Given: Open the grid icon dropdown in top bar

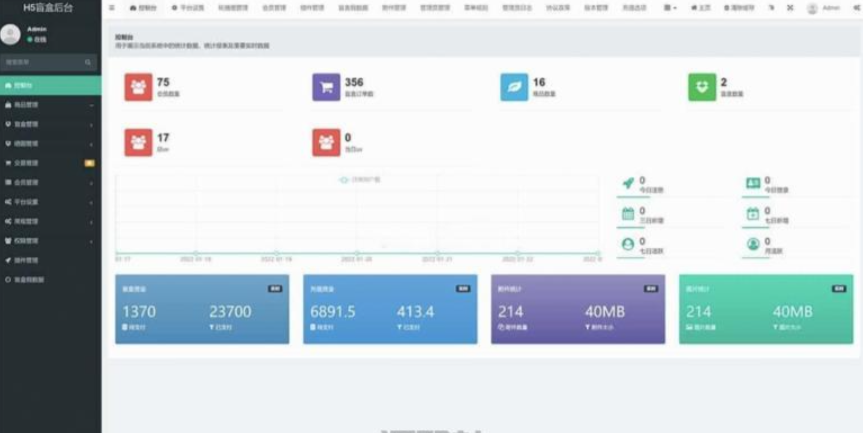Looking at the screenshot, I should [670, 8].
